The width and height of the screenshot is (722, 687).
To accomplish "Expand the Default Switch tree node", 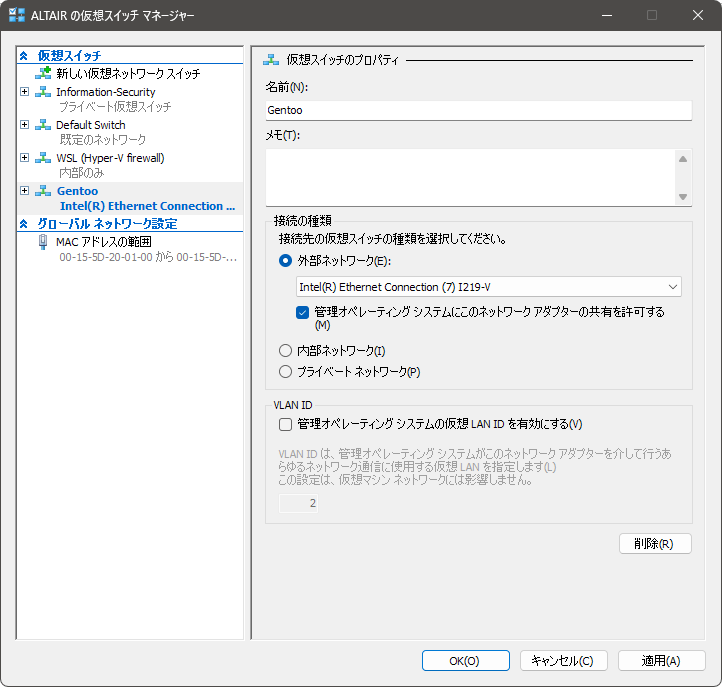I will 24,125.
